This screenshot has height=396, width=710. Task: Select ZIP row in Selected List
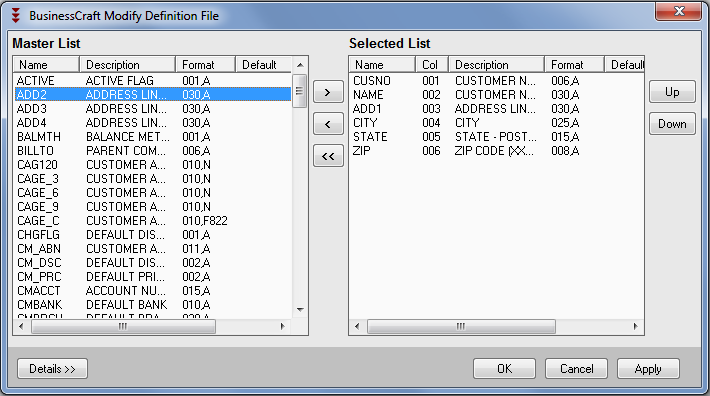496,151
